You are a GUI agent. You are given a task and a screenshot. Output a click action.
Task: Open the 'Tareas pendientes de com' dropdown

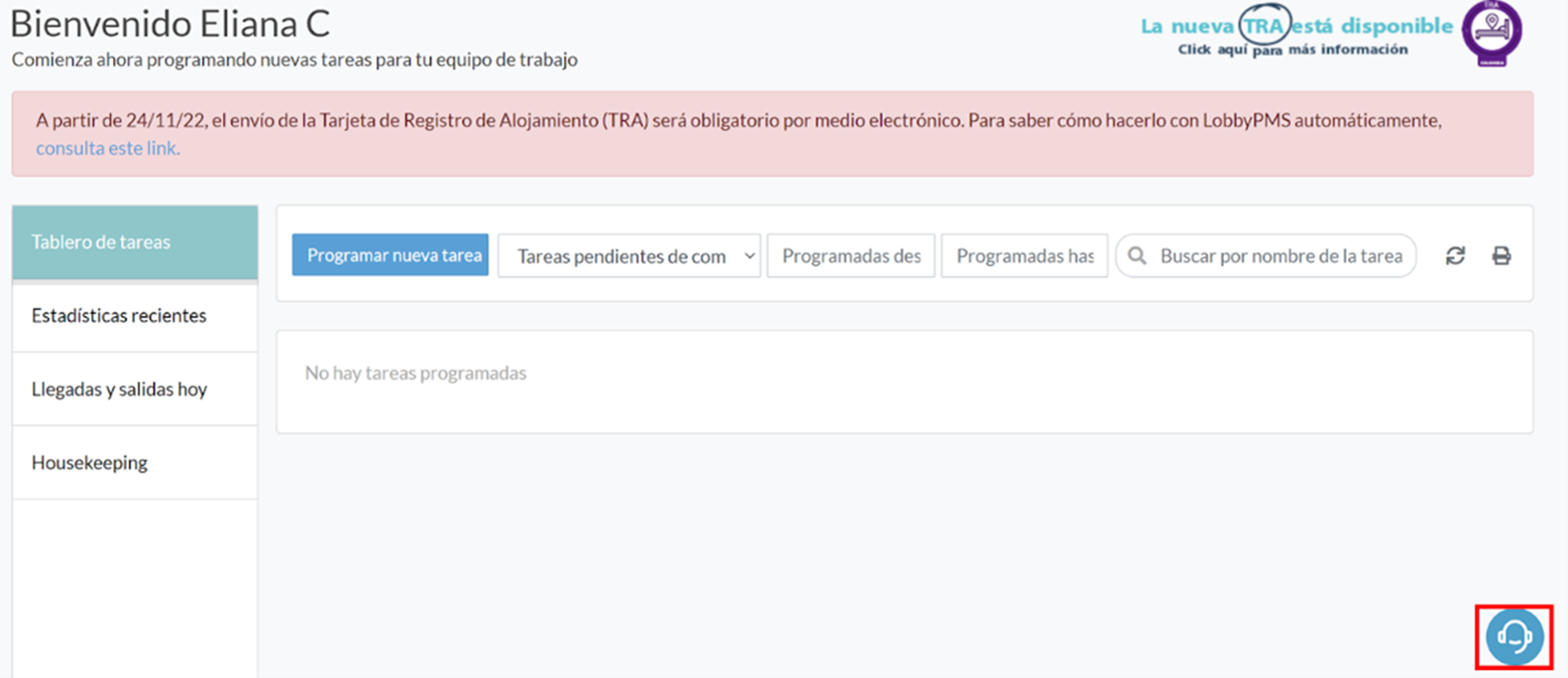coord(621,255)
